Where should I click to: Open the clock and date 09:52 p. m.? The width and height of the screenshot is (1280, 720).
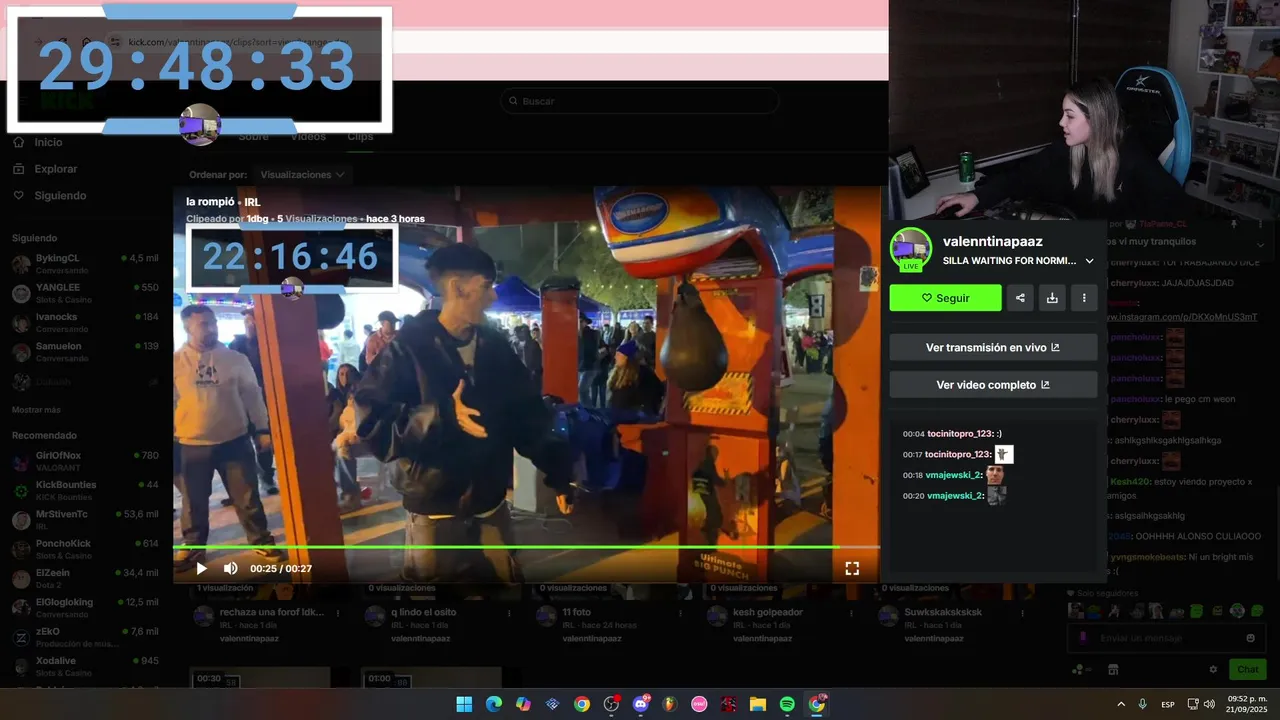click(1247, 704)
